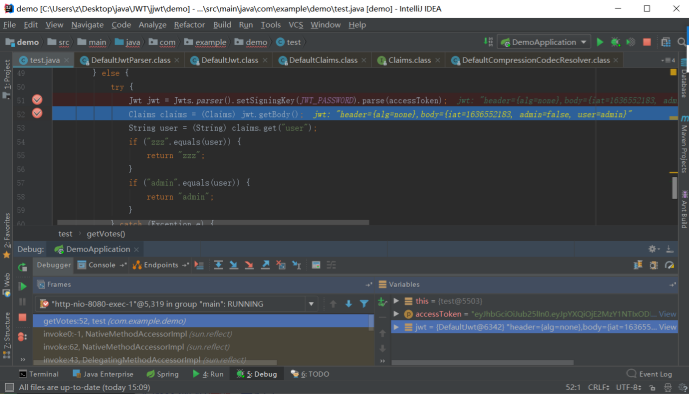Select the invoke:62 NativeMethodAccessorImpl frame
This screenshot has height=395, width=689.
[x=203, y=347]
